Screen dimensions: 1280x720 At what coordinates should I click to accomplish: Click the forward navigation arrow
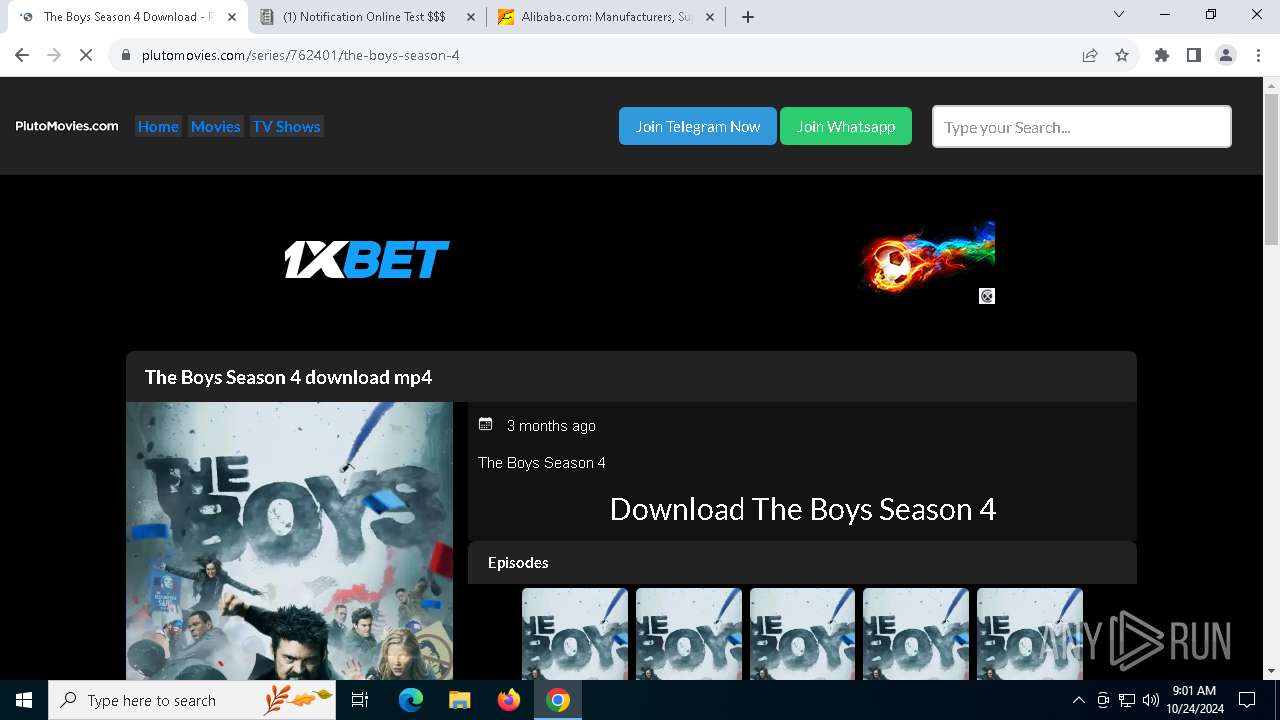click(54, 55)
